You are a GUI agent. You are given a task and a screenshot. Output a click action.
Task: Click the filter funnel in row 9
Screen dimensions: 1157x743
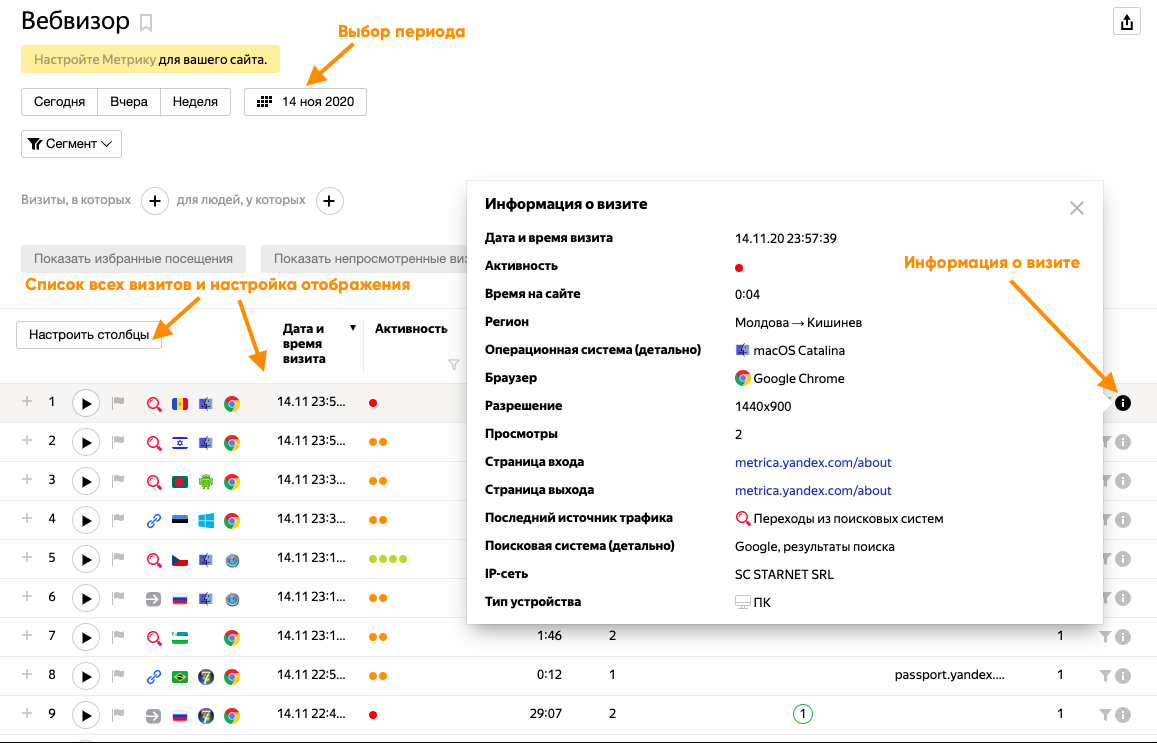coord(1105,715)
